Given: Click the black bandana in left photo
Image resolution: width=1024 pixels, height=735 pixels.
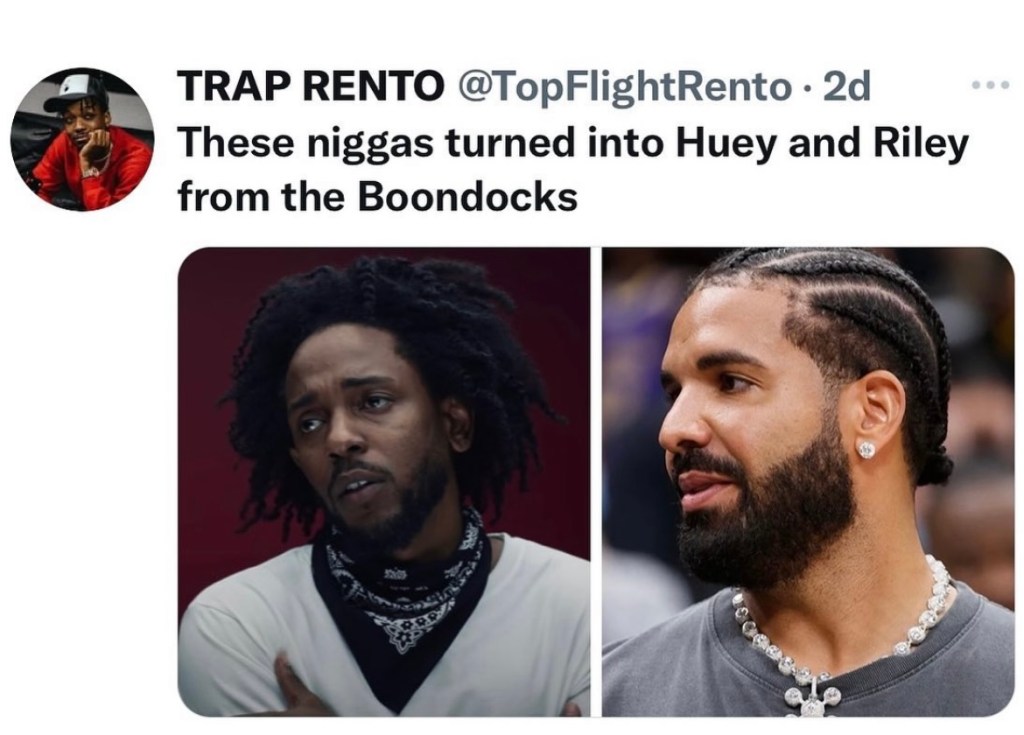Looking at the screenshot, I should (400, 601).
